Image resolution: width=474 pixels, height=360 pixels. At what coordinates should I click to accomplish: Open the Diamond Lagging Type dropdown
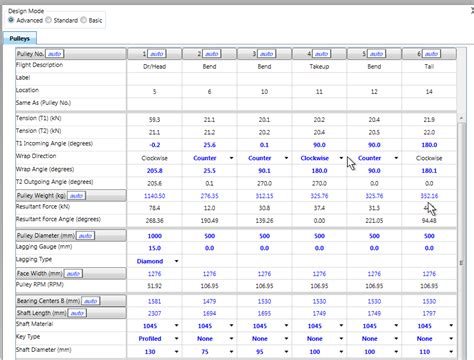tap(177, 261)
